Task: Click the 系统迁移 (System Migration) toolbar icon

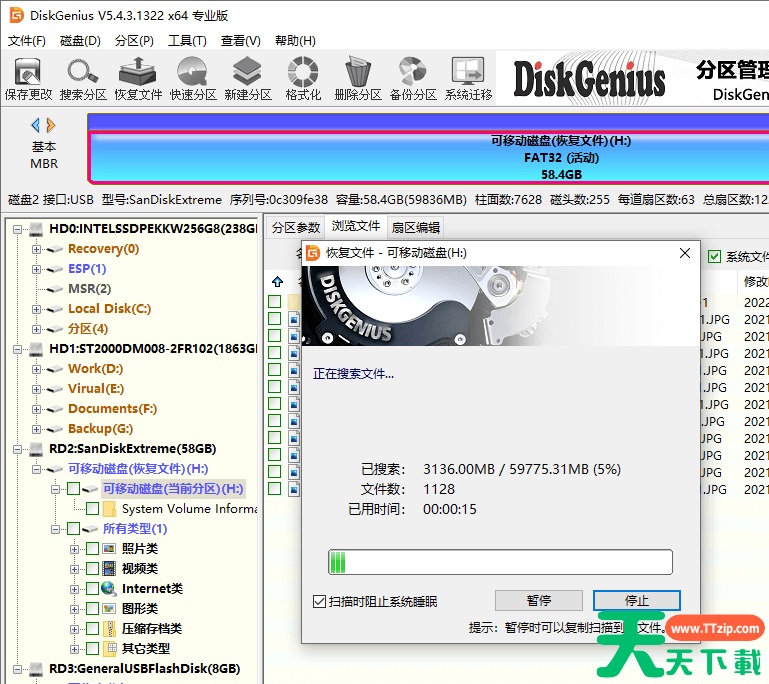Action: 468,78
